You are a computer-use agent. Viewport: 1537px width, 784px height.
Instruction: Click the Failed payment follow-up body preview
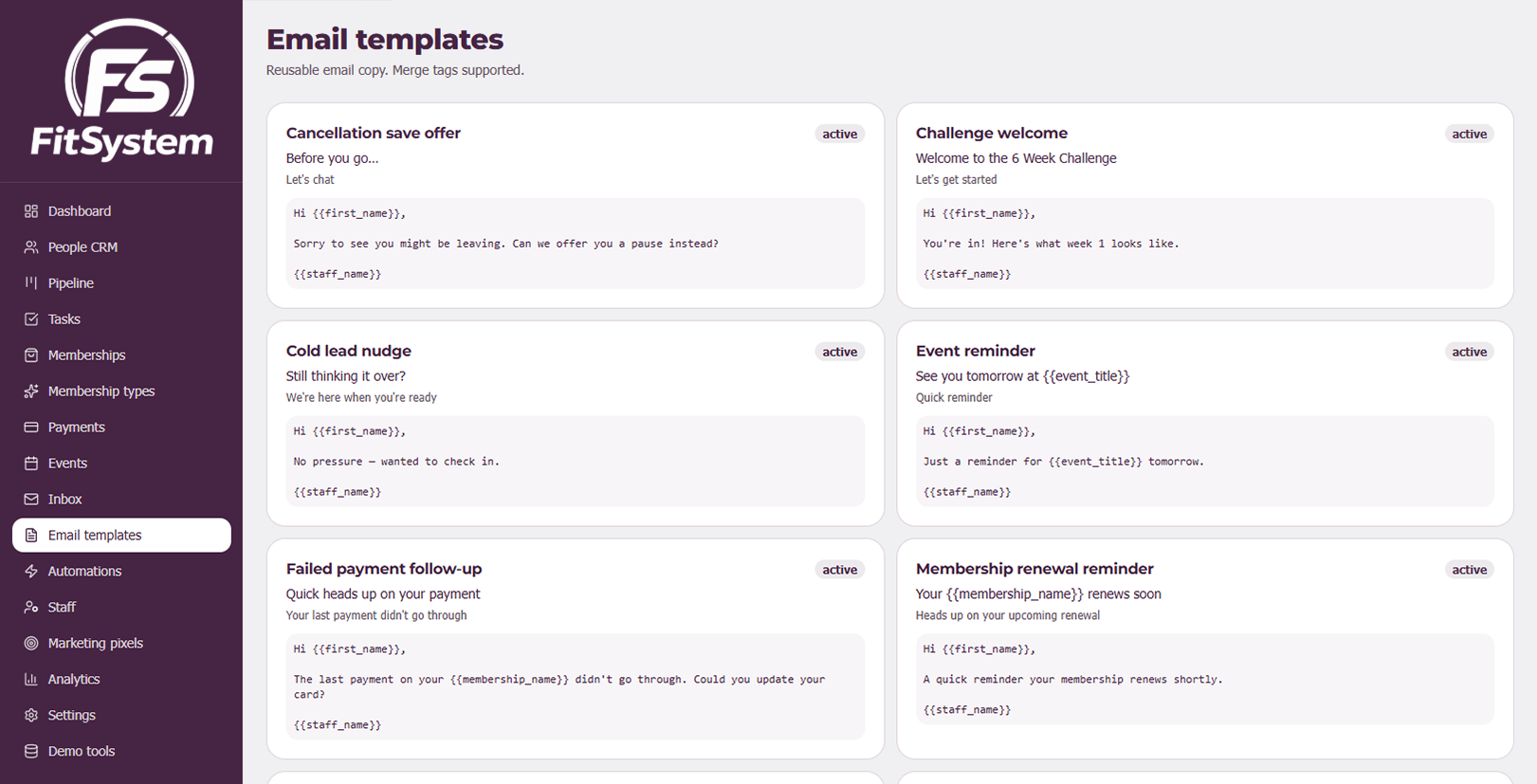pyautogui.click(x=575, y=687)
